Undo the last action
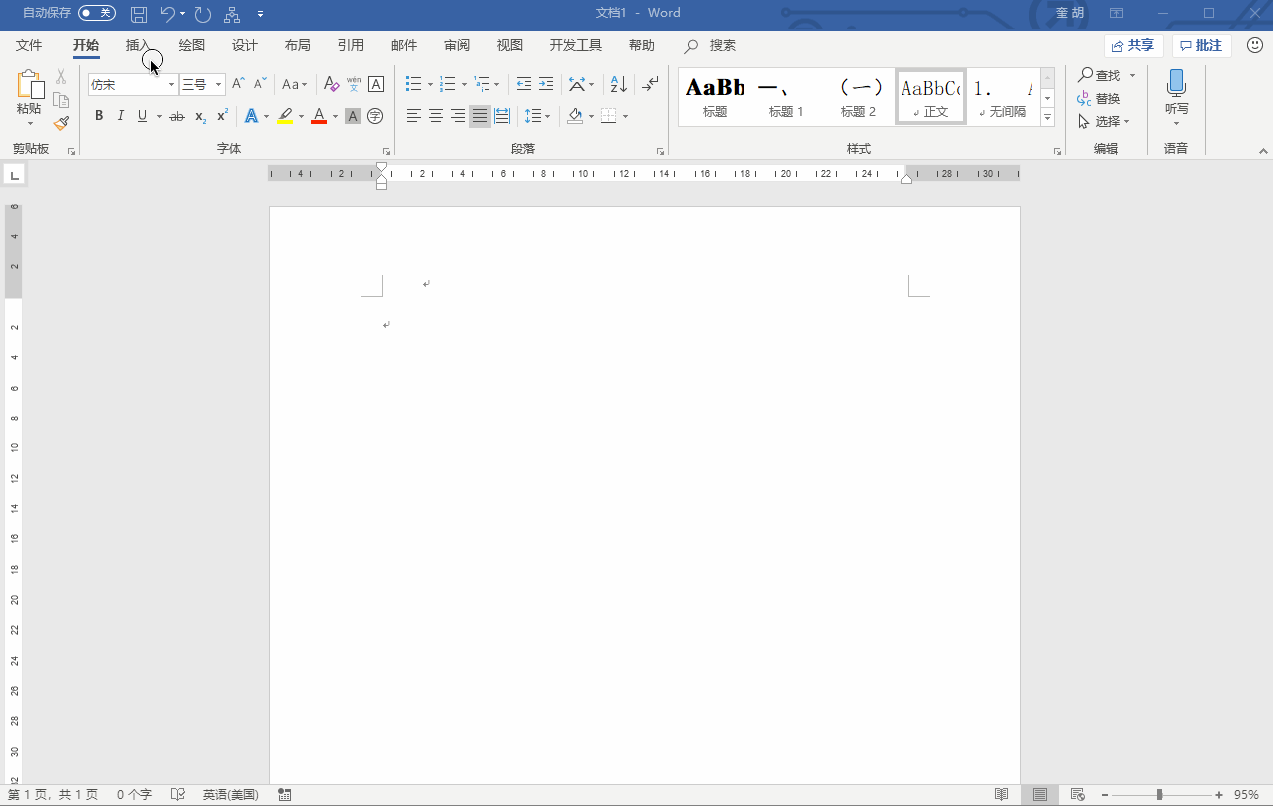 coord(168,14)
